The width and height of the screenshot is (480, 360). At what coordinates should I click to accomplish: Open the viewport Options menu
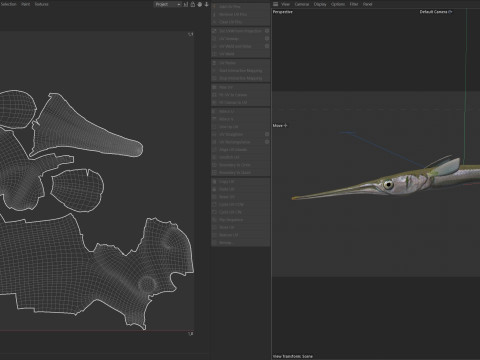point(338,4)
